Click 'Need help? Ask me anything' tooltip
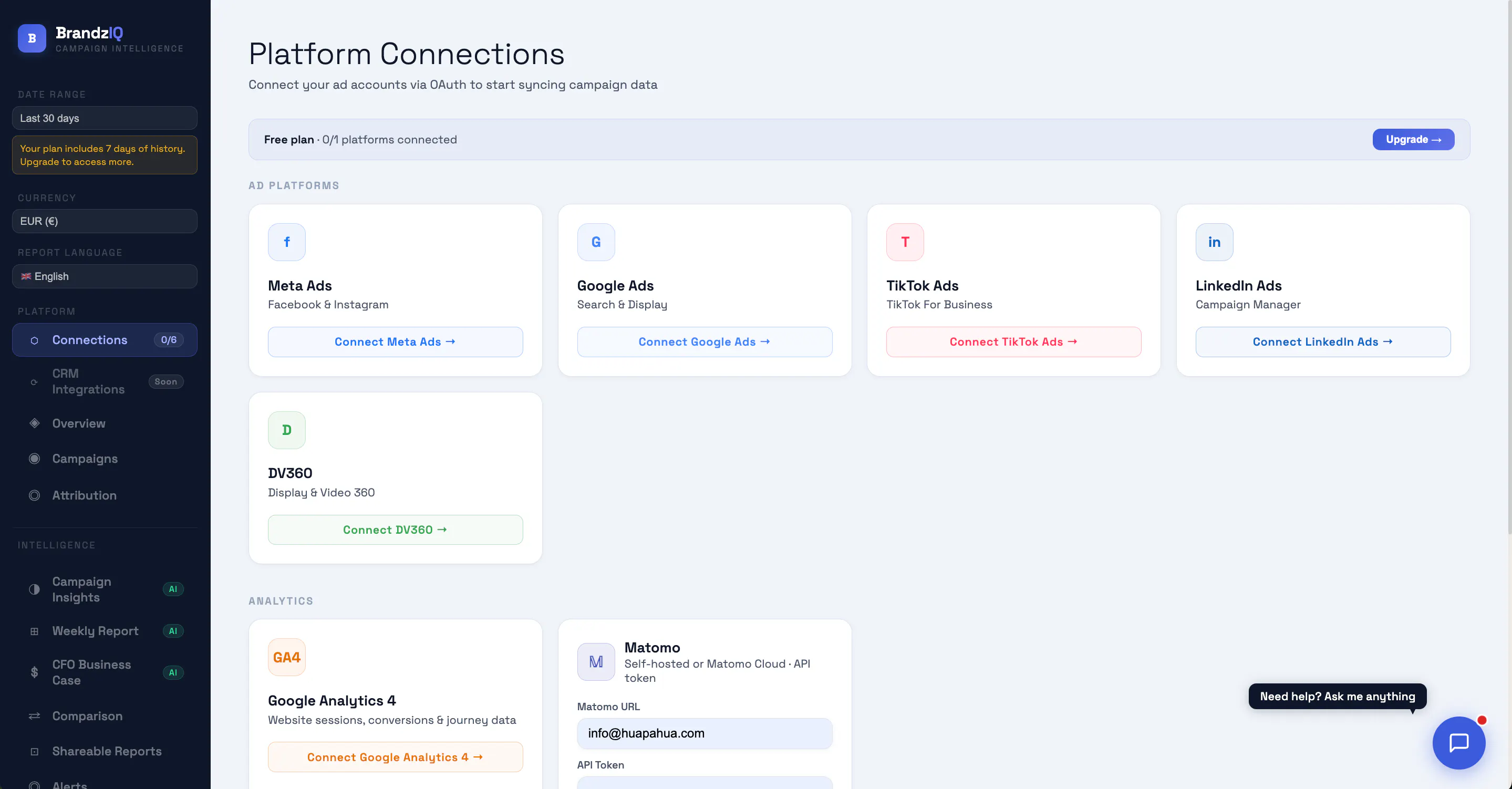The height and width of the screenshot is (789, 1512). tap(1337, 696)
